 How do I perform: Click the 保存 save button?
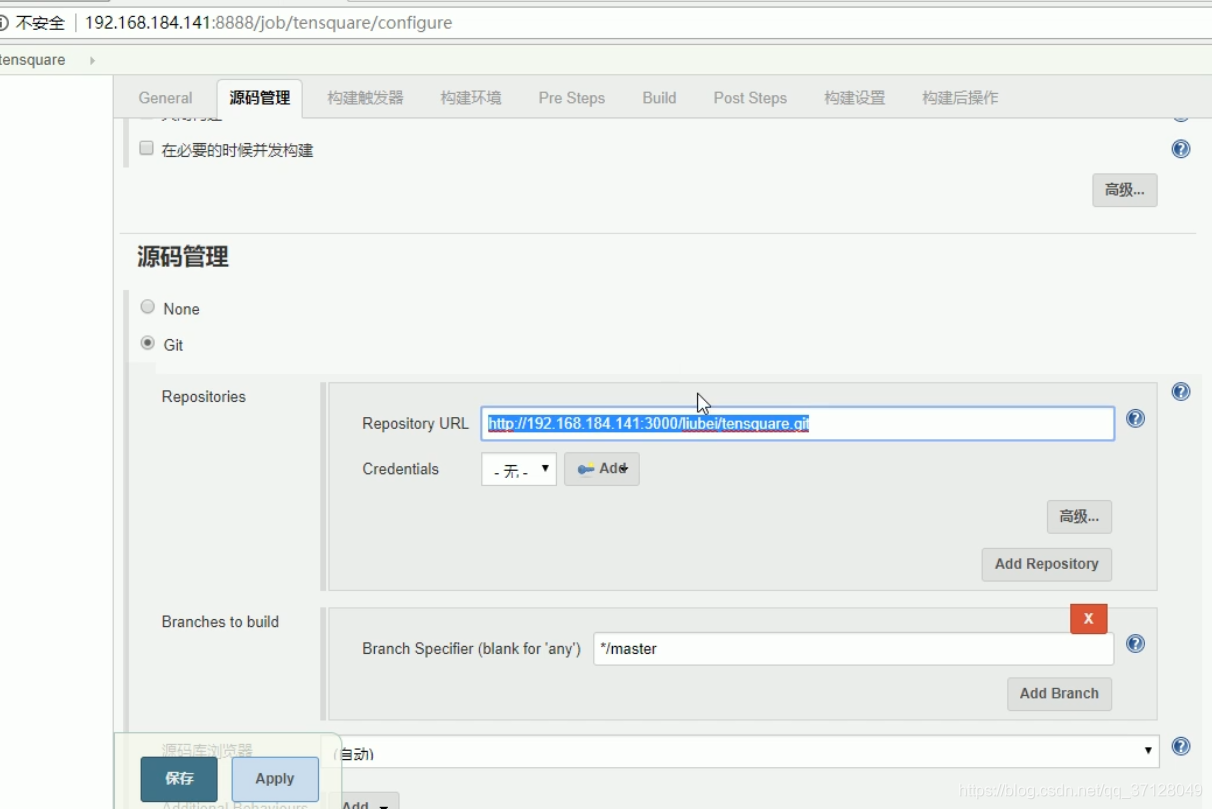[179, 779]
